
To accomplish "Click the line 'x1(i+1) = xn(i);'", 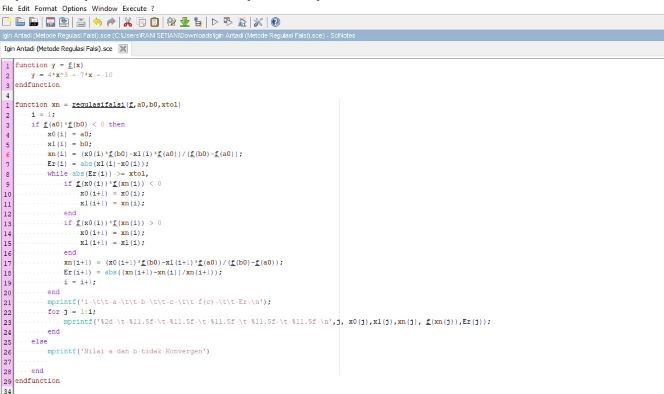I will tap(112, 203).
